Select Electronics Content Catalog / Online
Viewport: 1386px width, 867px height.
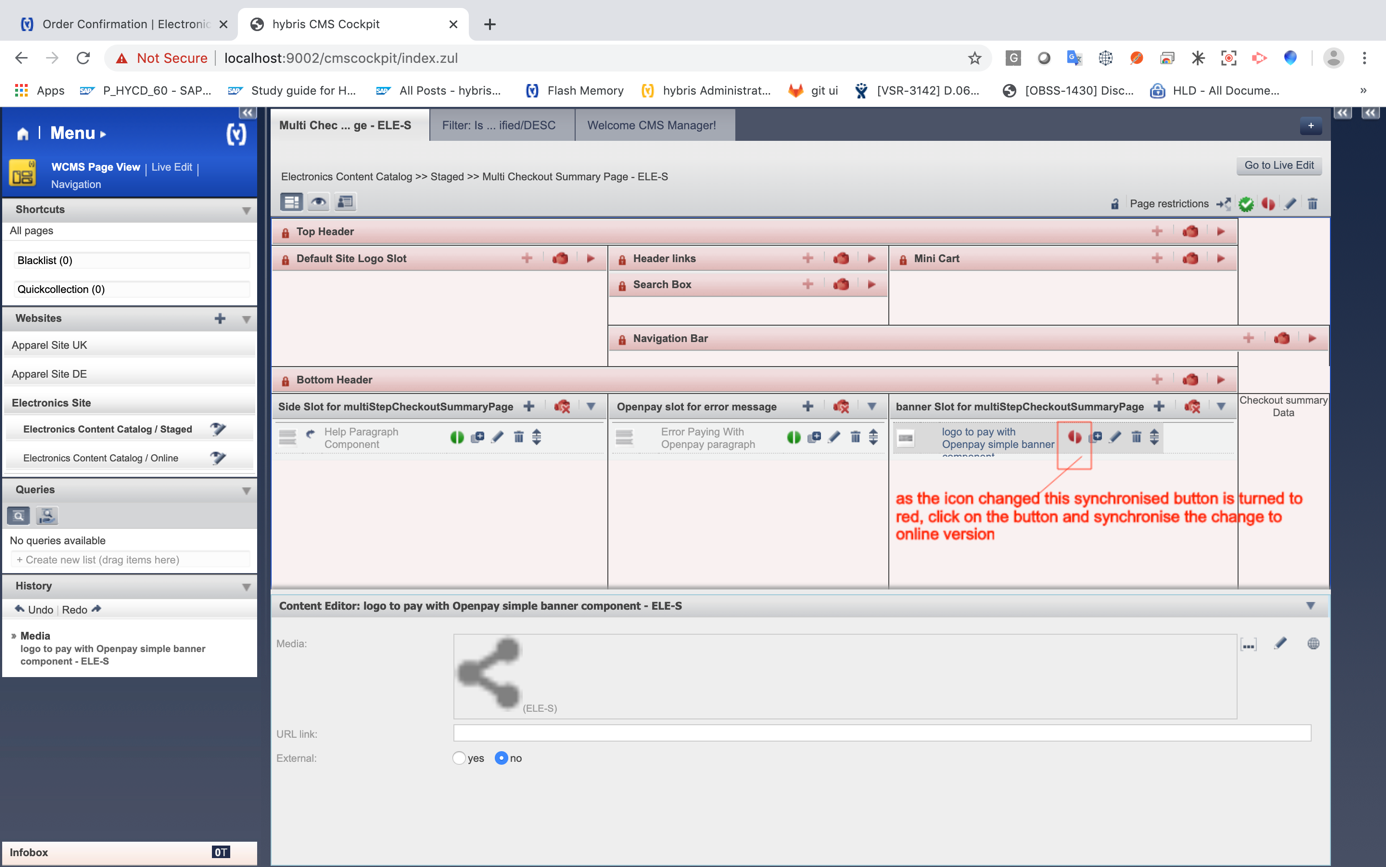tap(101, 458)
